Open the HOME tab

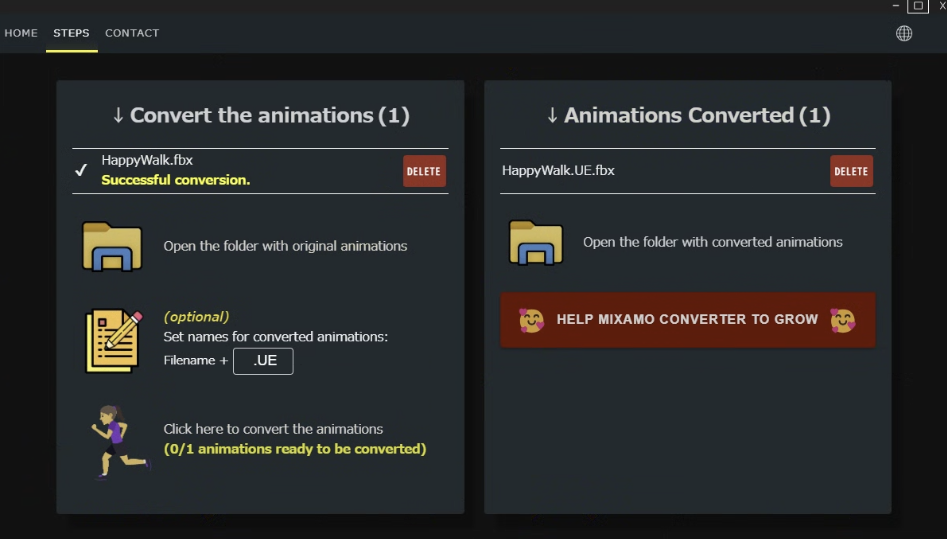point(21,33)
